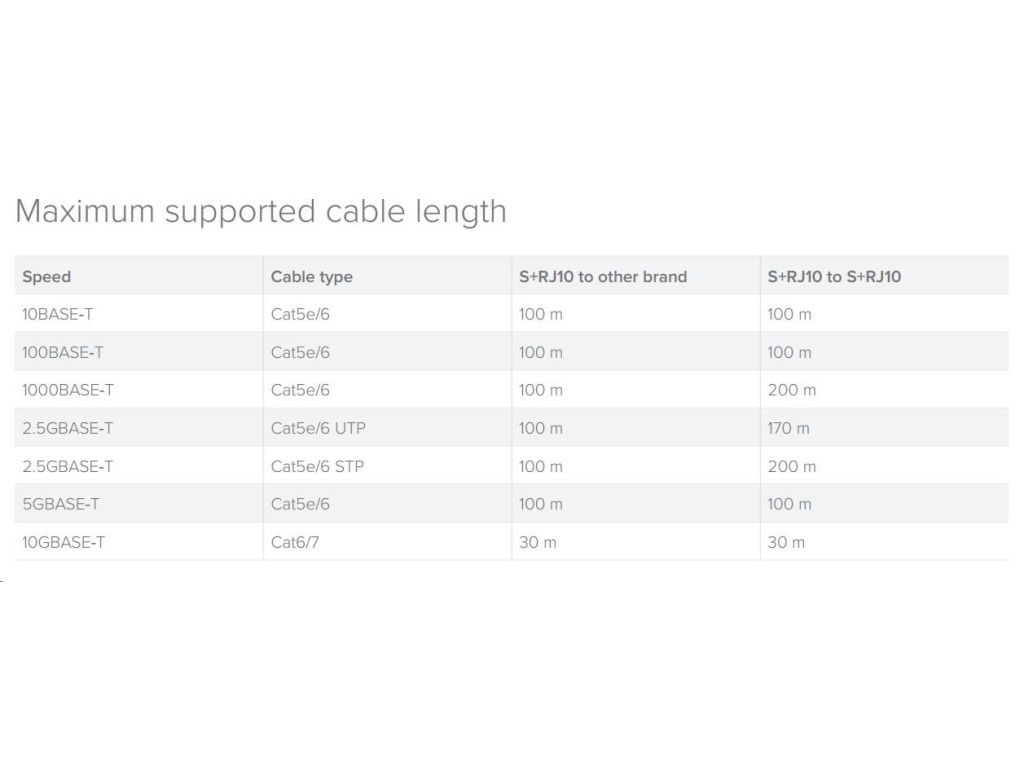Click 30 m under 'S+RJ10 to S+RJ10'
The width and height of the screenshot is (1024, 768).
[x=785, y=542]
